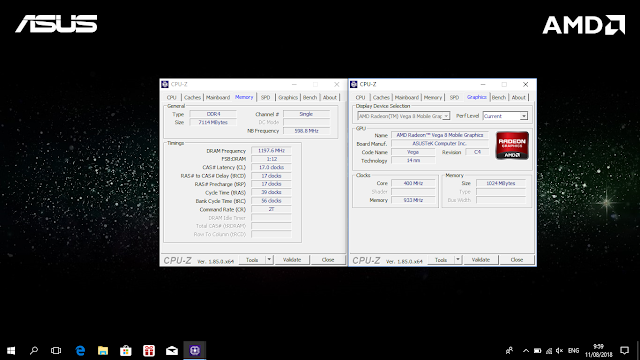Click the muted volume icon
Screen dimensions: 640x360
(x=560, y=350)
